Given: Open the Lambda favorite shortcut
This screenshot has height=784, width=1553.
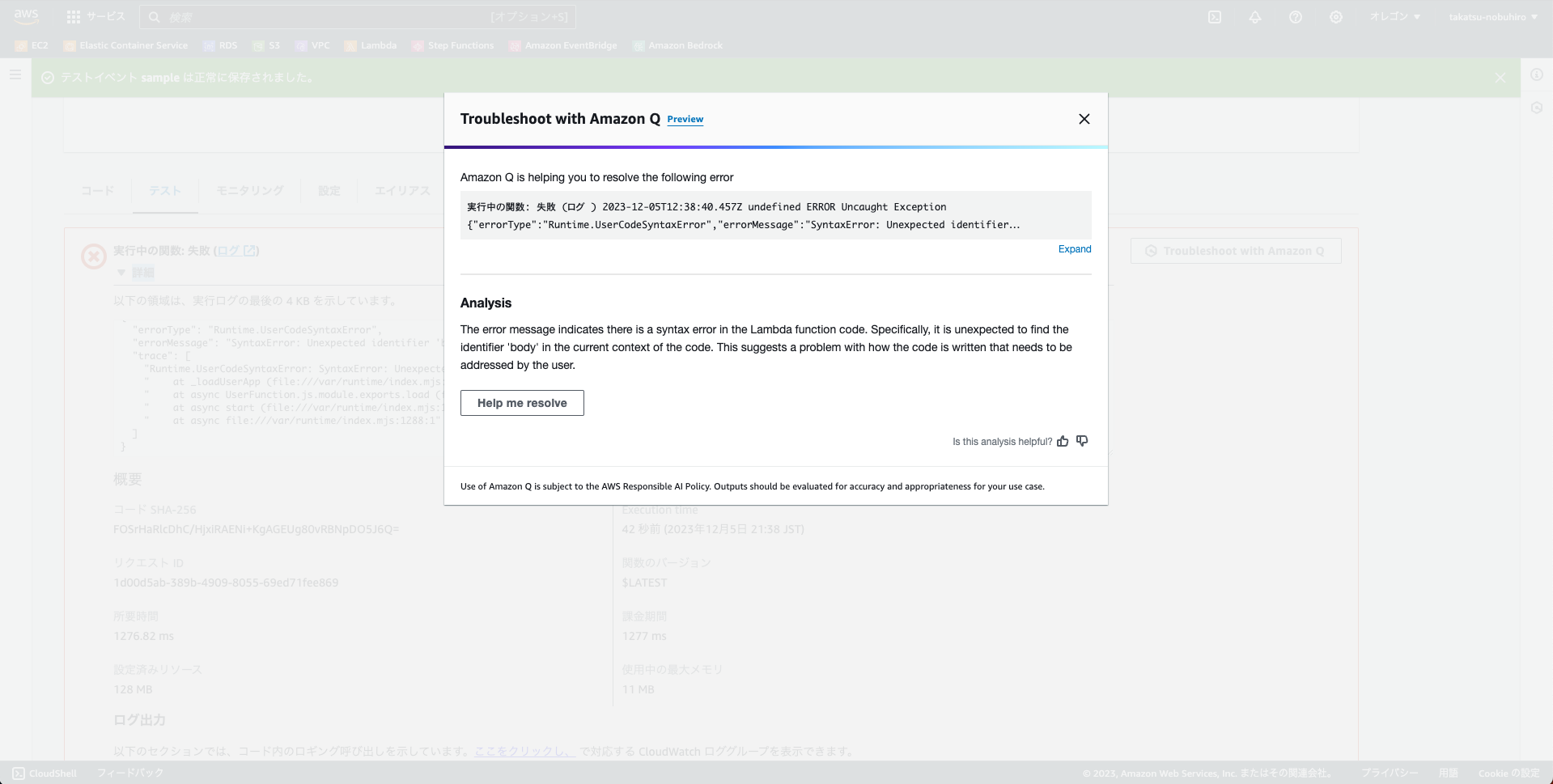Looking at the screenshot, I should coord(371,45).
